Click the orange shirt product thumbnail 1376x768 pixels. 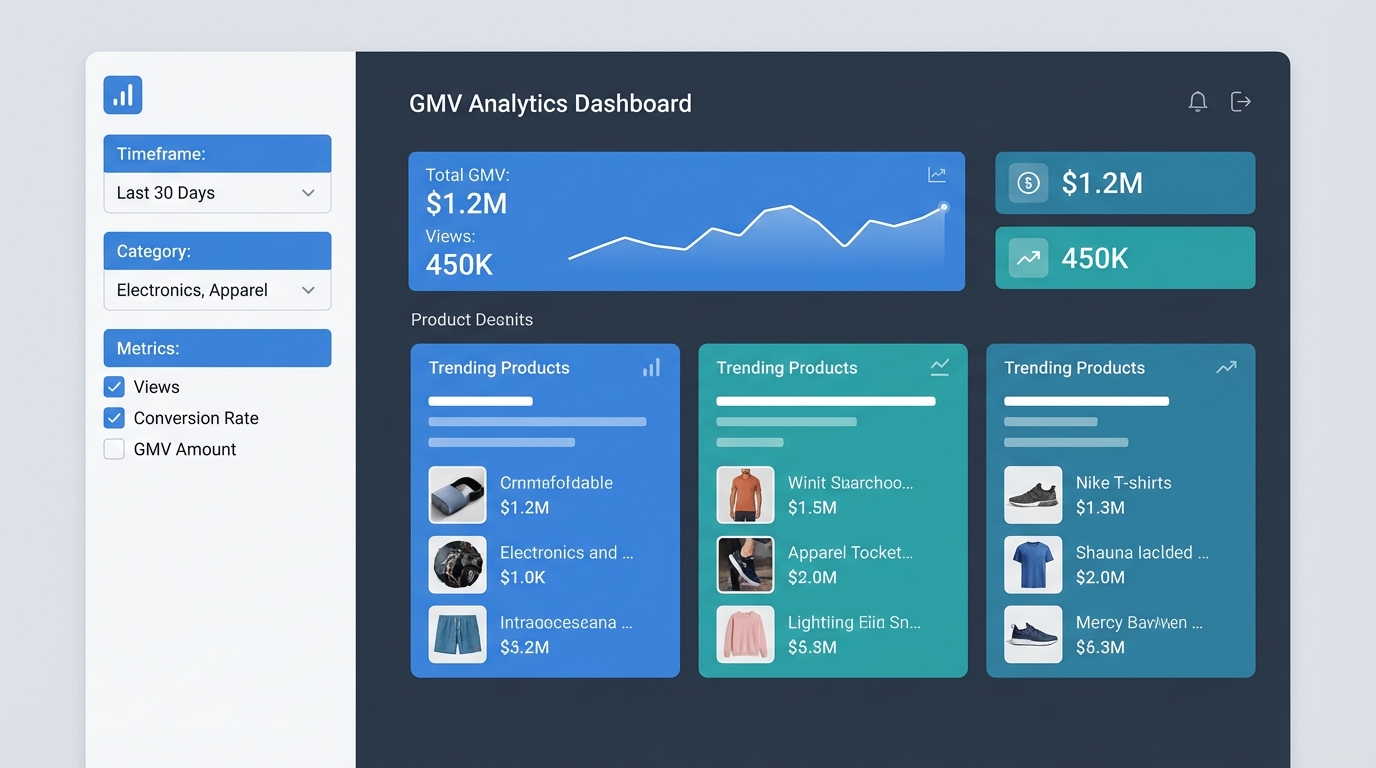(x=745, y=494)
